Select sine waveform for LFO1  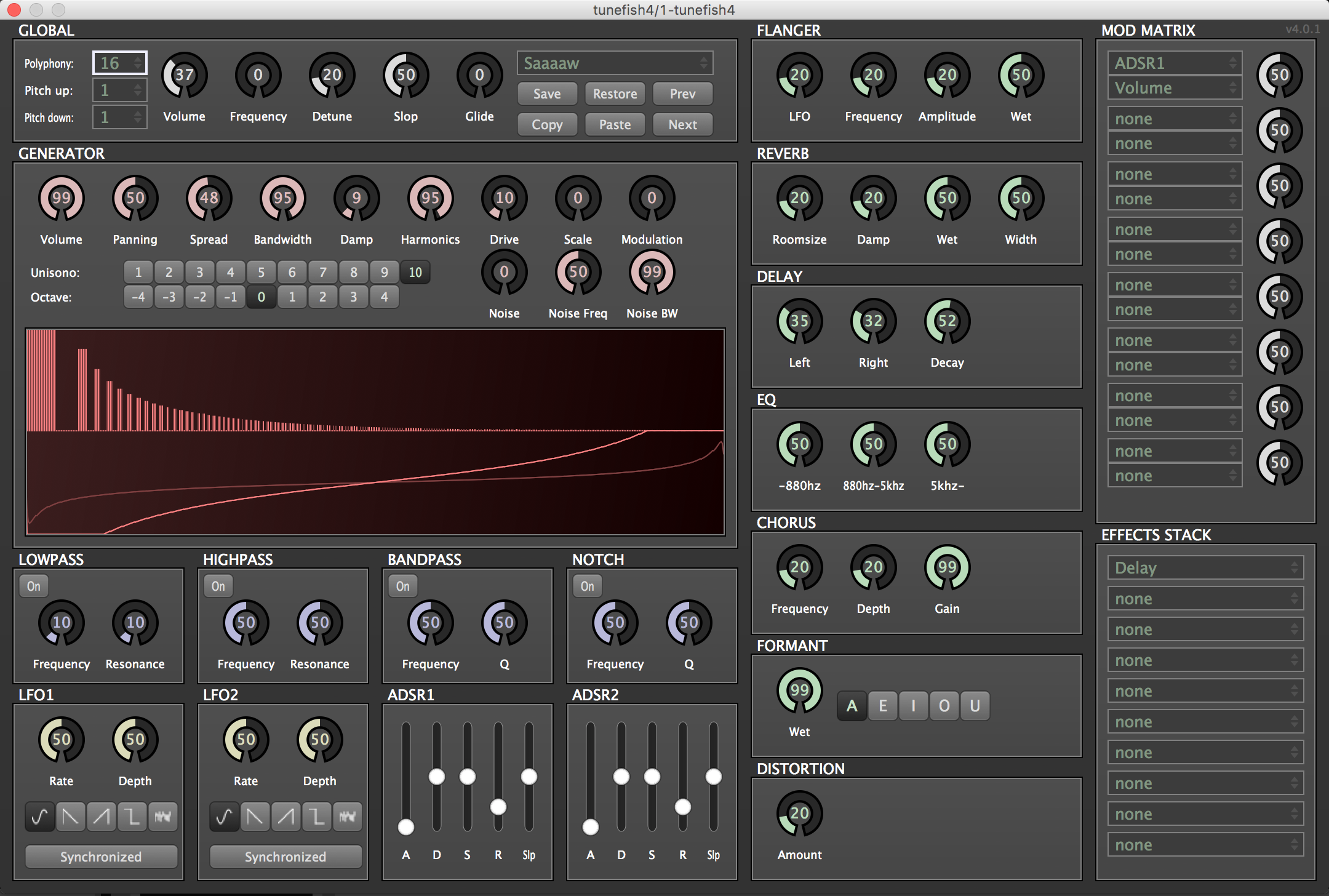[39, 817]
